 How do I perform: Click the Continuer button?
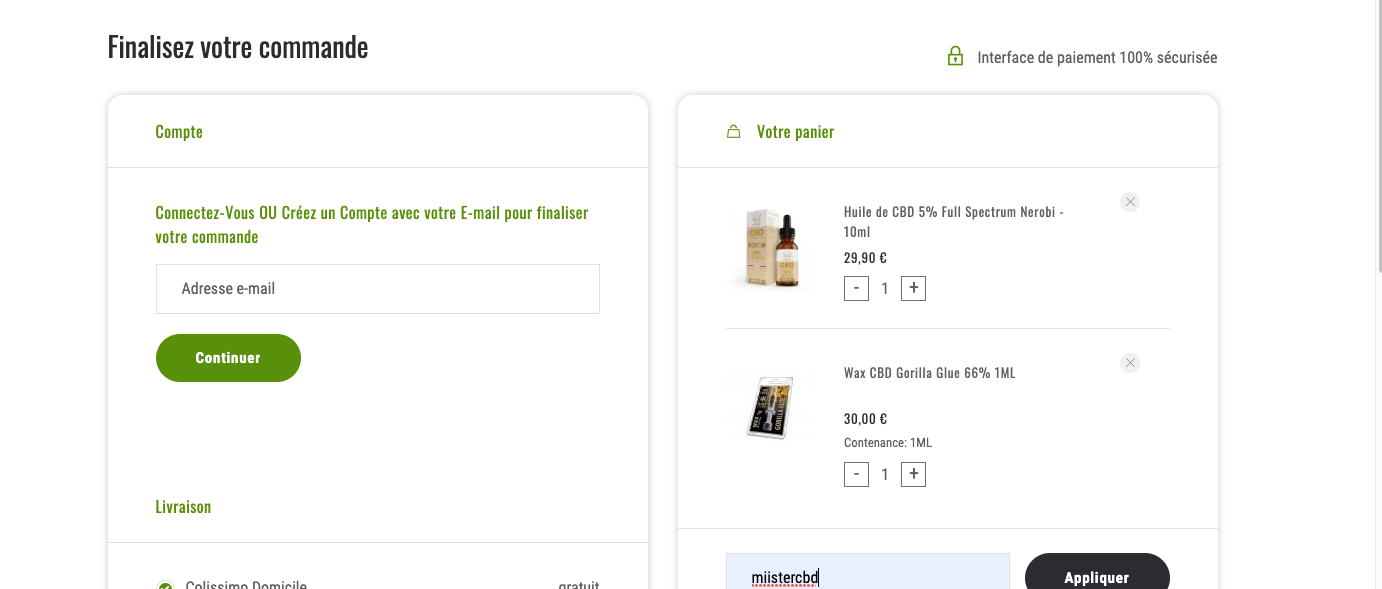point(228,358)
